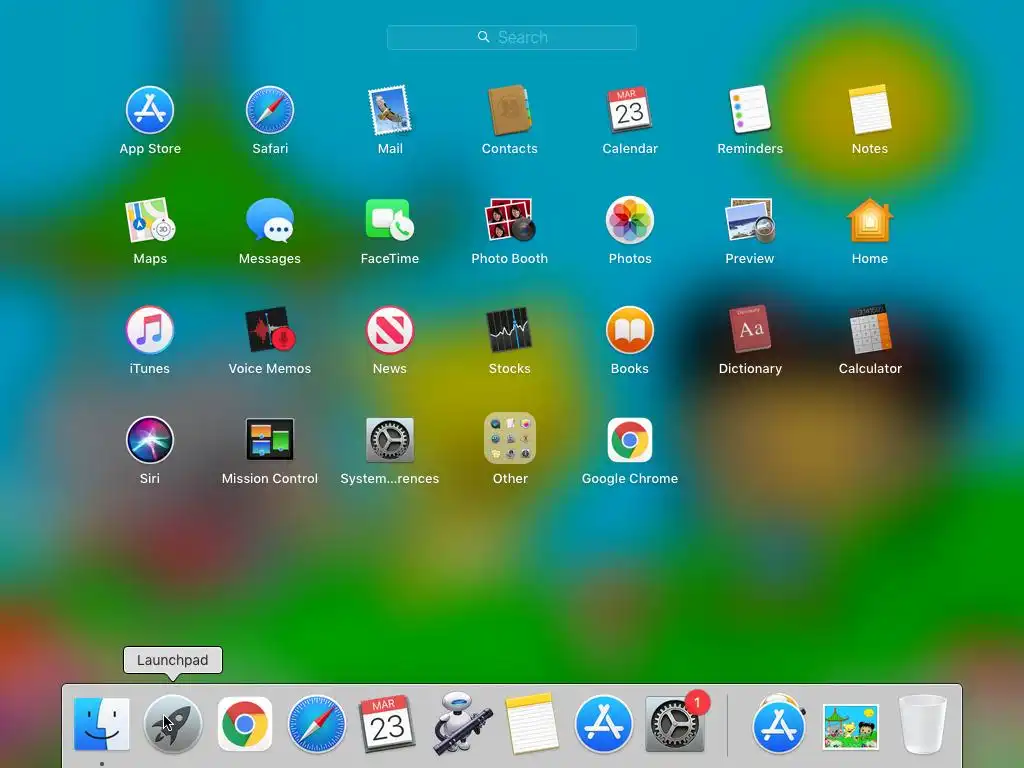The image size is (1024, 768).
Task: Click the Launchpad rocket in the Dock
Action: (x=172, y=724)
